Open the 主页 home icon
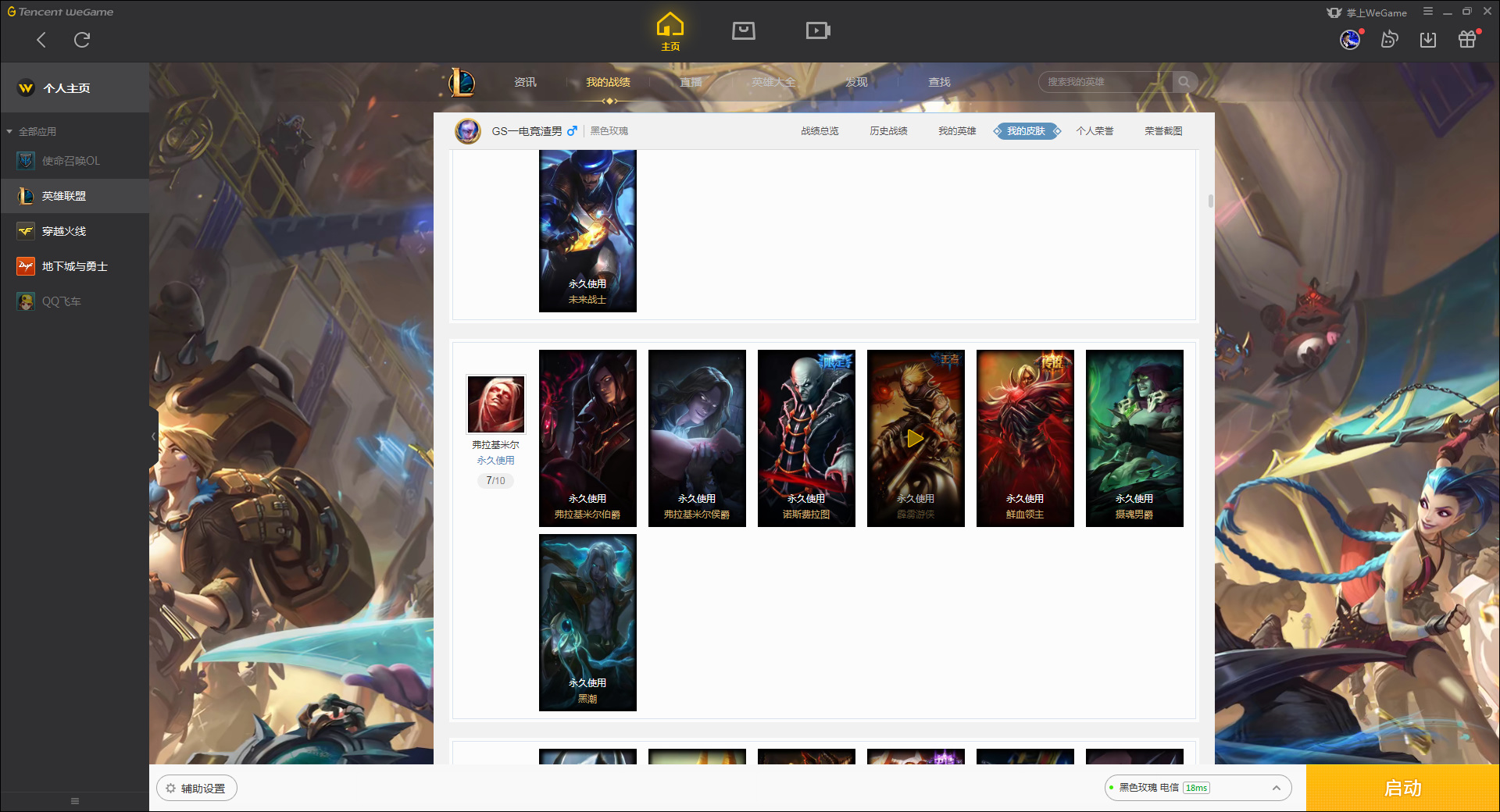The image size is (1500, 812). coord(670,31)
